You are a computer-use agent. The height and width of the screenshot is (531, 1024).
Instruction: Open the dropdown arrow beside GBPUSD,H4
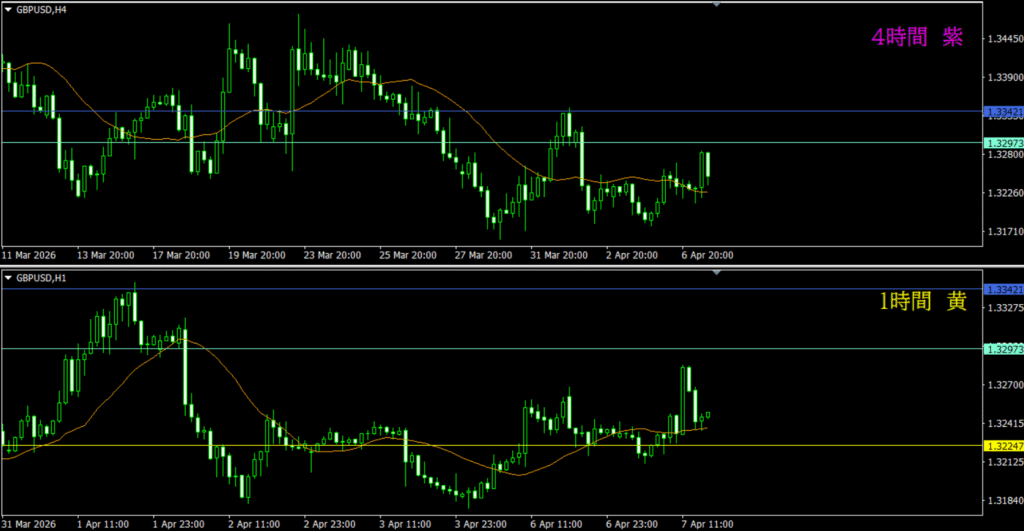8,9
